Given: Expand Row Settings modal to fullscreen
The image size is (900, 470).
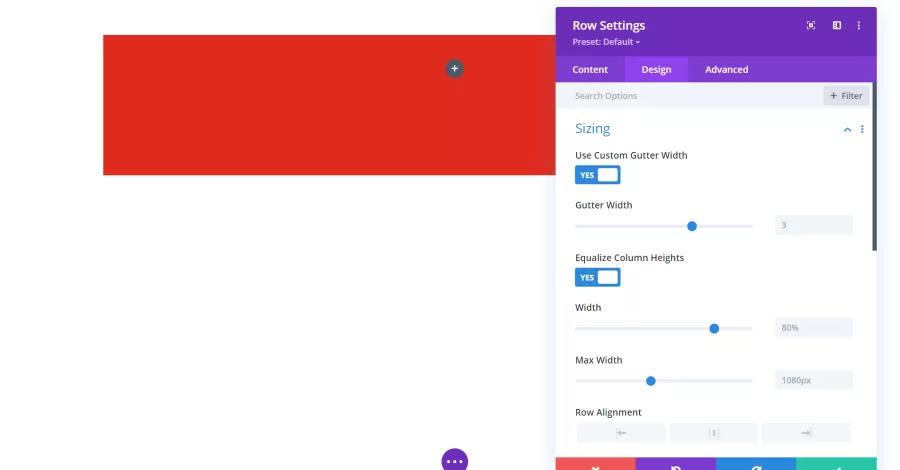Looking at the screenshot, I should [810, 25].
